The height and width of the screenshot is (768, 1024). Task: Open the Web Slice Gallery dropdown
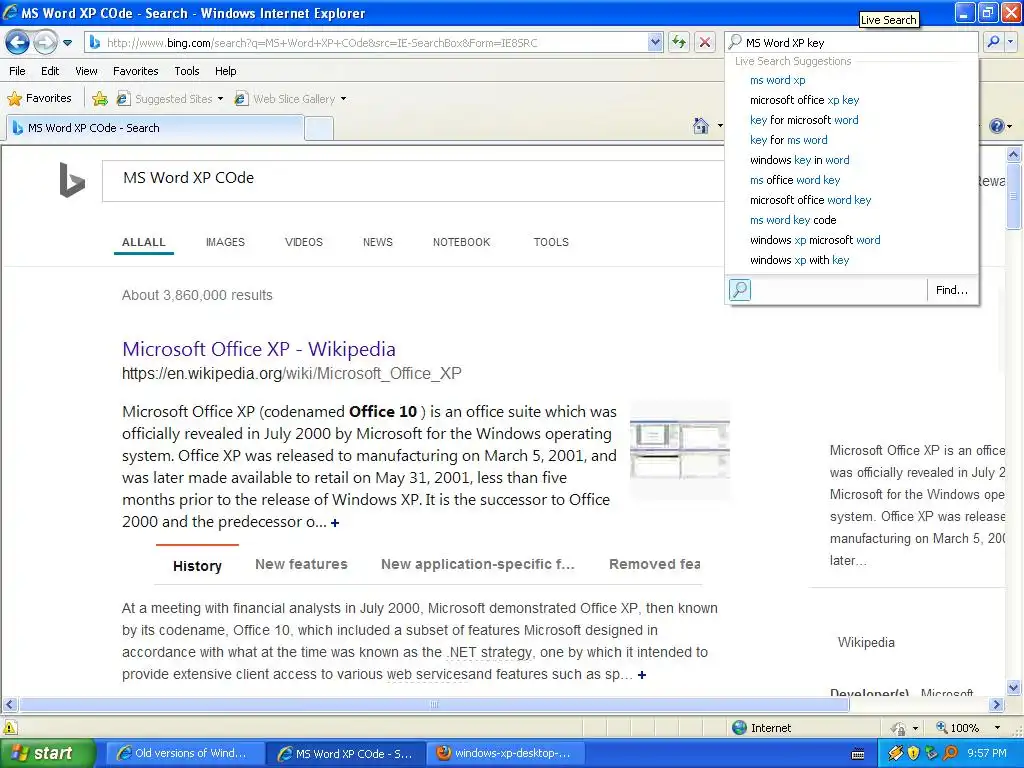pyautogui.click(x=290, y=99)
